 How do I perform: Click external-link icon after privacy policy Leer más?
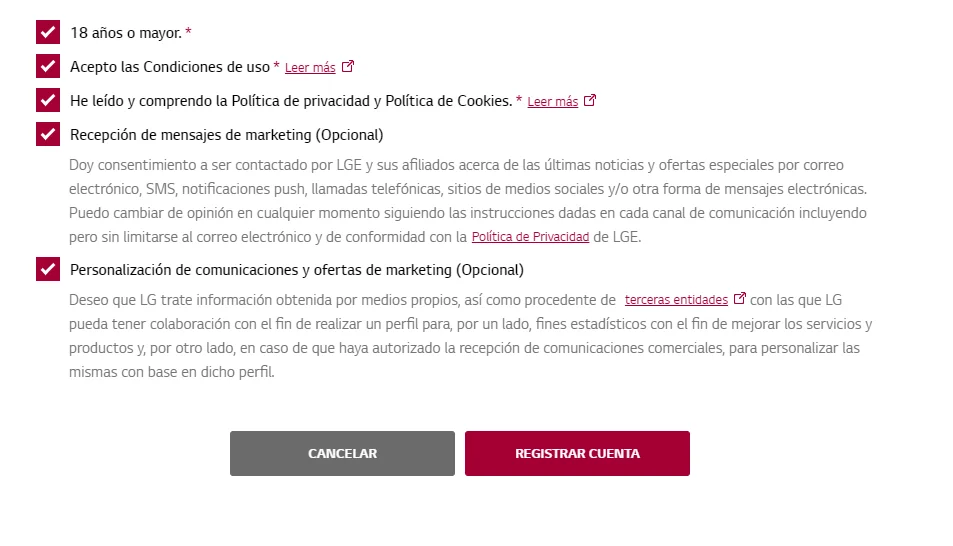click(x=590, y=100)
